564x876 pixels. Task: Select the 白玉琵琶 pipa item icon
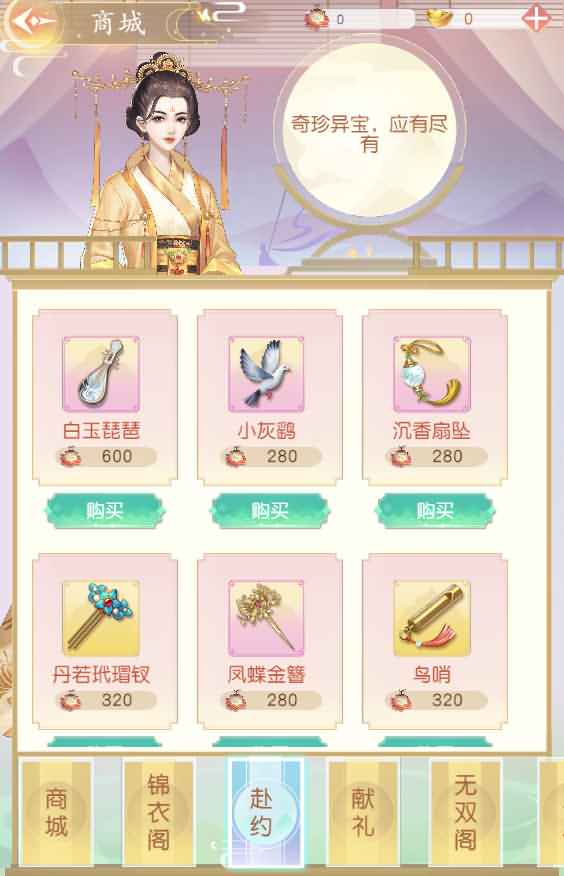coord(101,374)
